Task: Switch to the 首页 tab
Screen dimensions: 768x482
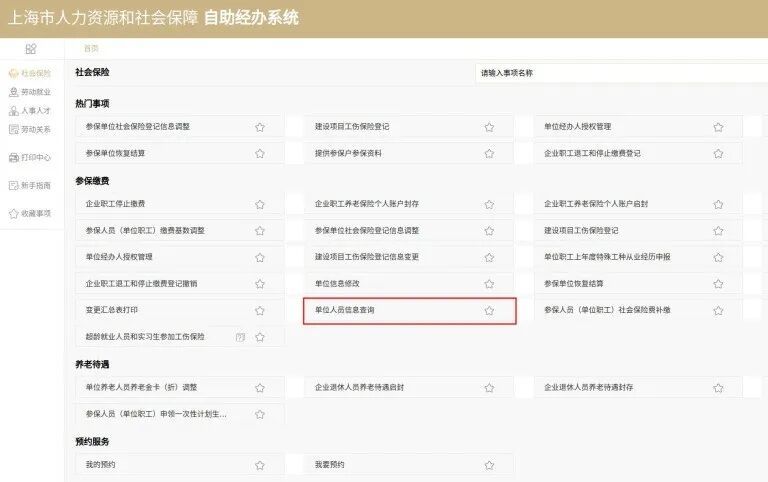Action: click(x=91, y=48)
